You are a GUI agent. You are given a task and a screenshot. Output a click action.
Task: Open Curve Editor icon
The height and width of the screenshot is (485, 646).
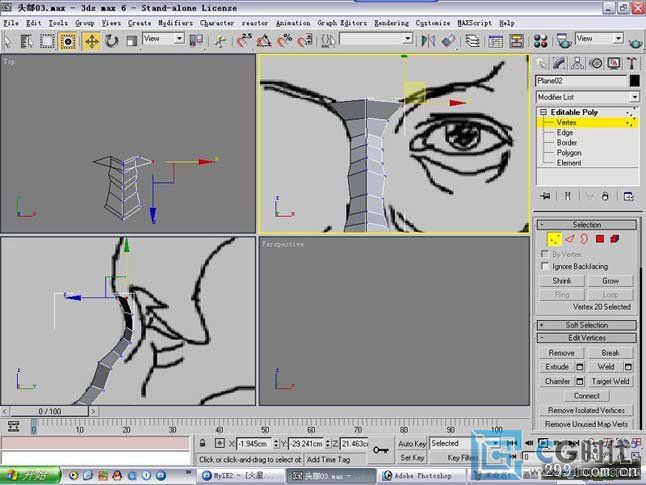[496, 41]
